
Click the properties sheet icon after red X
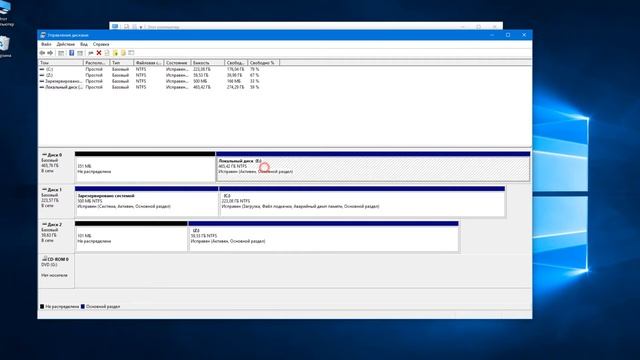pyautogui.click(x=107, y=53)
